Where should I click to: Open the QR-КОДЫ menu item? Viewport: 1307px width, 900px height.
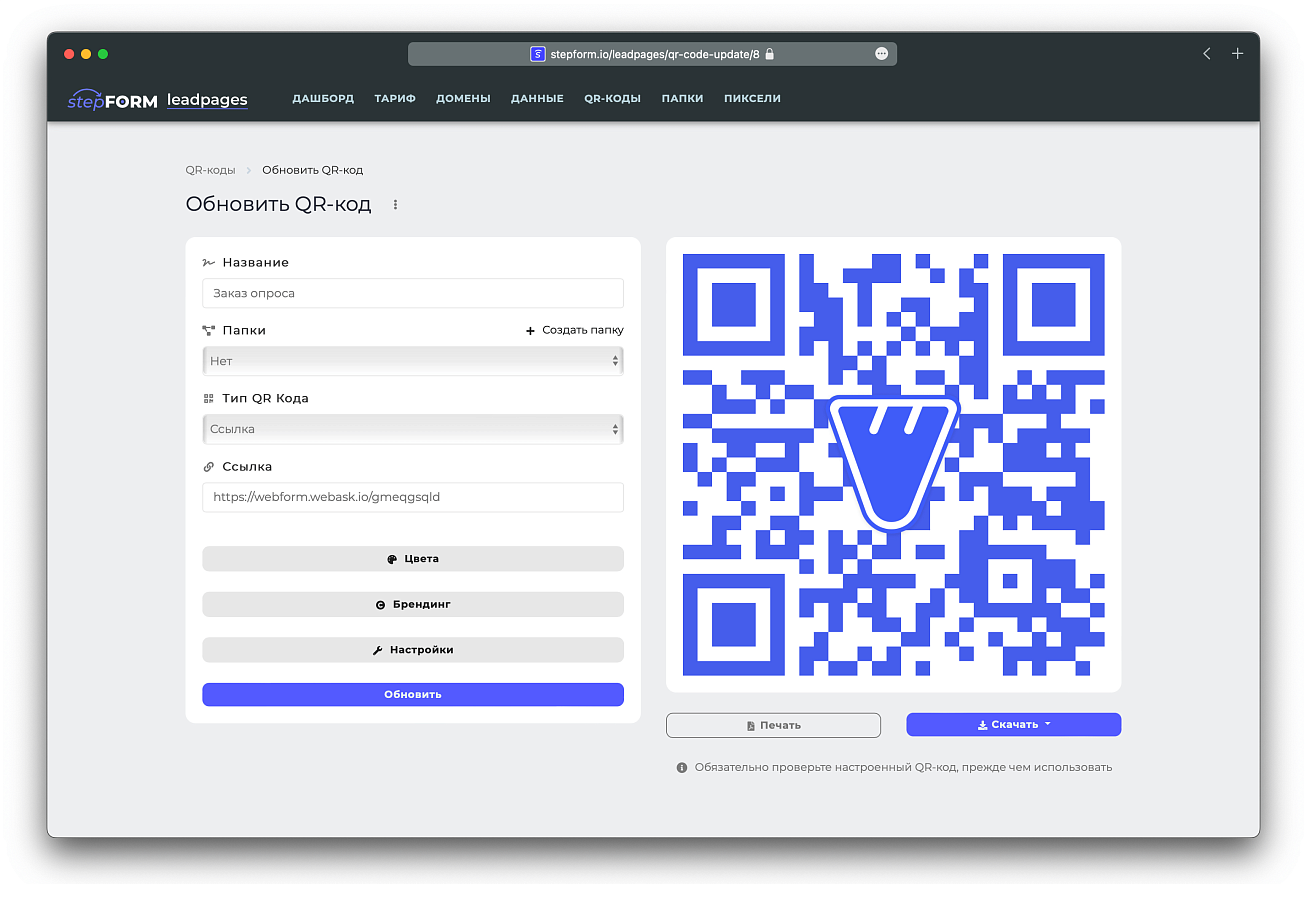point(612,99)
